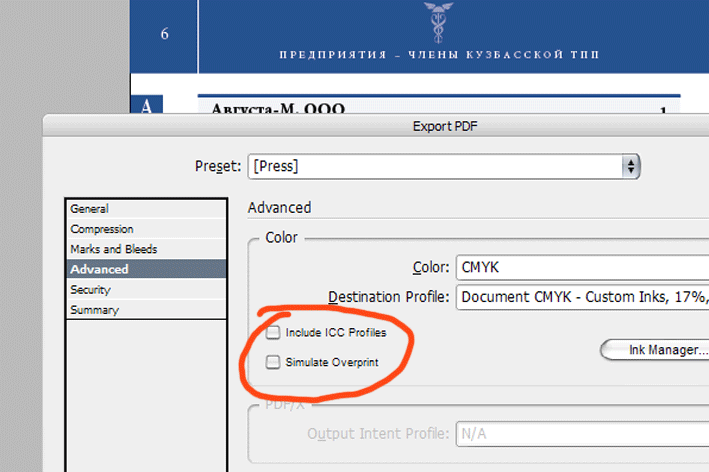The image size is (709, 472).
Task: Click page number 6 in document header
Action: click(165, 34)
